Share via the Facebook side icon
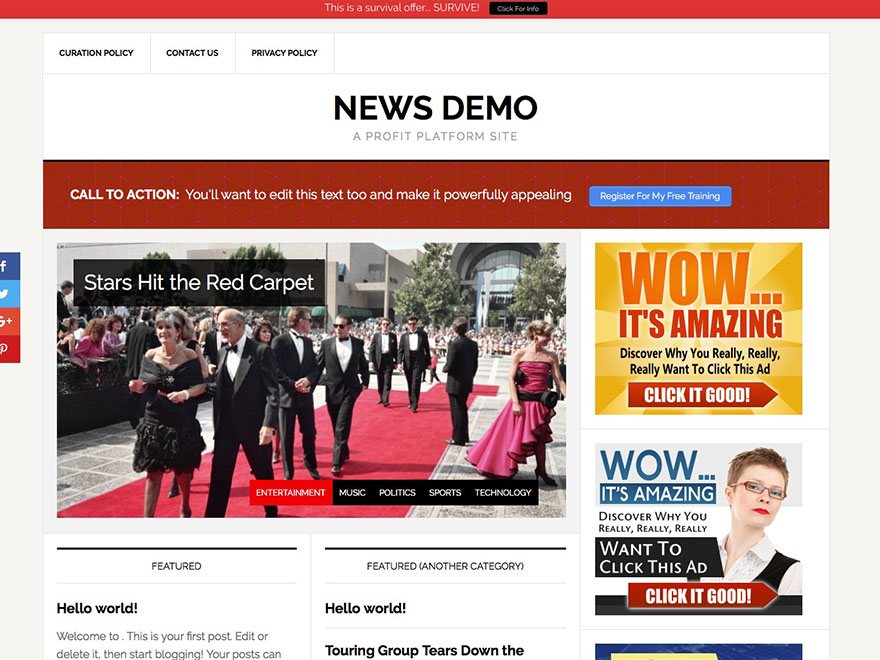This screenshot has width=880, height=660. point(10,266)
